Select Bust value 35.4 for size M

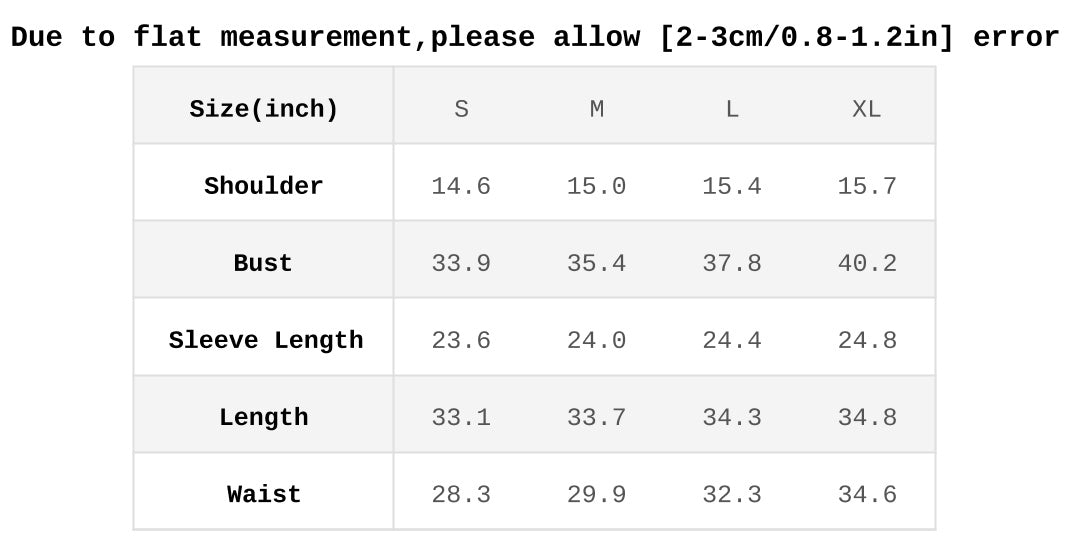(597, 263)
